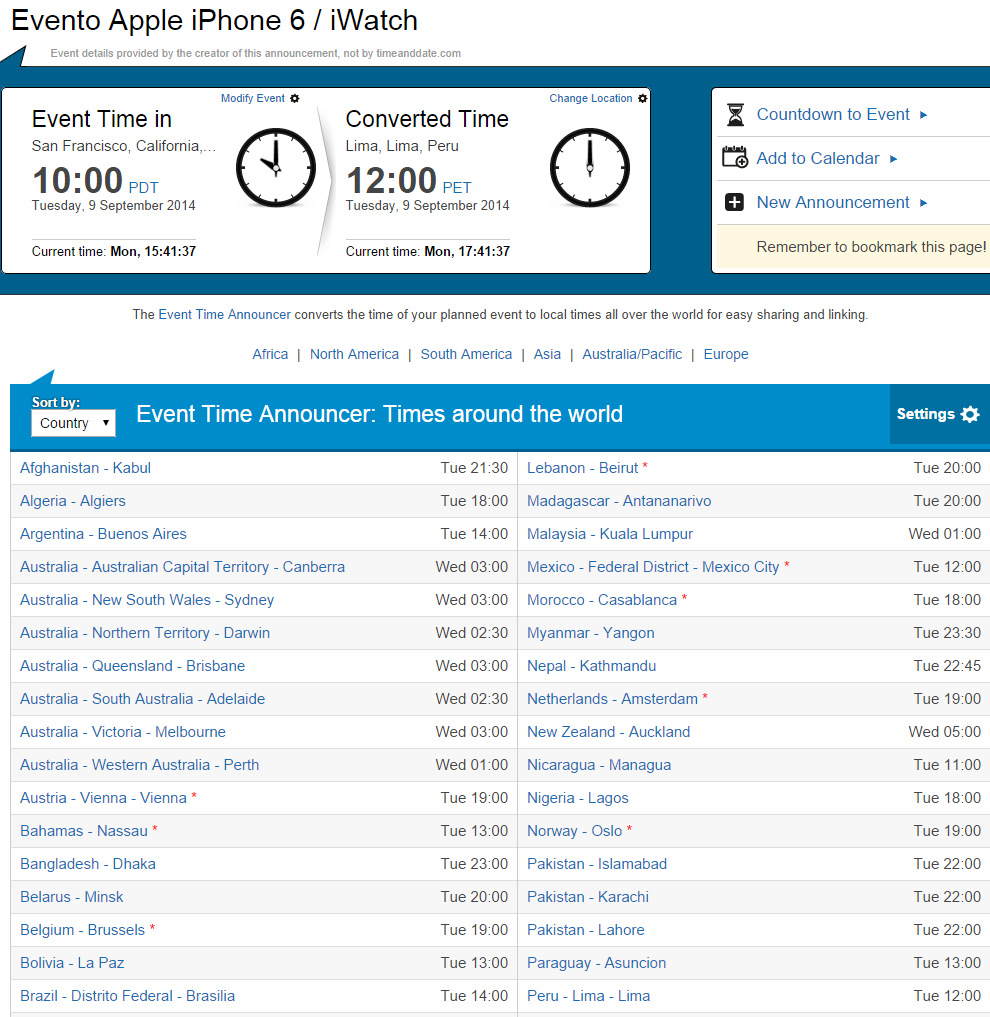Click the Settings gear icon
This screenshot has height=1017, width=990.
tap(970, 414)
